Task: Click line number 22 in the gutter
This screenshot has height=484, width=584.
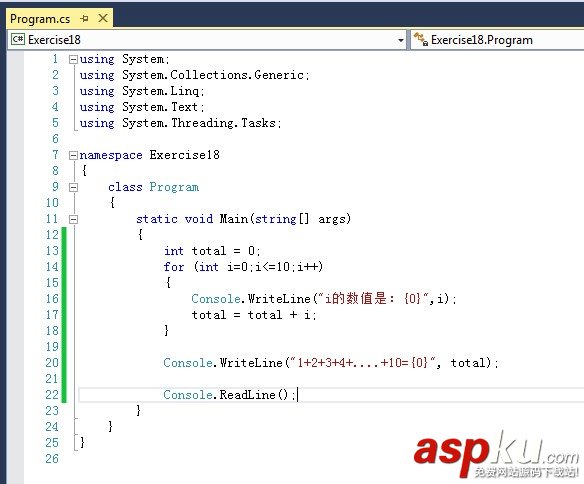Action: (52, 395)
